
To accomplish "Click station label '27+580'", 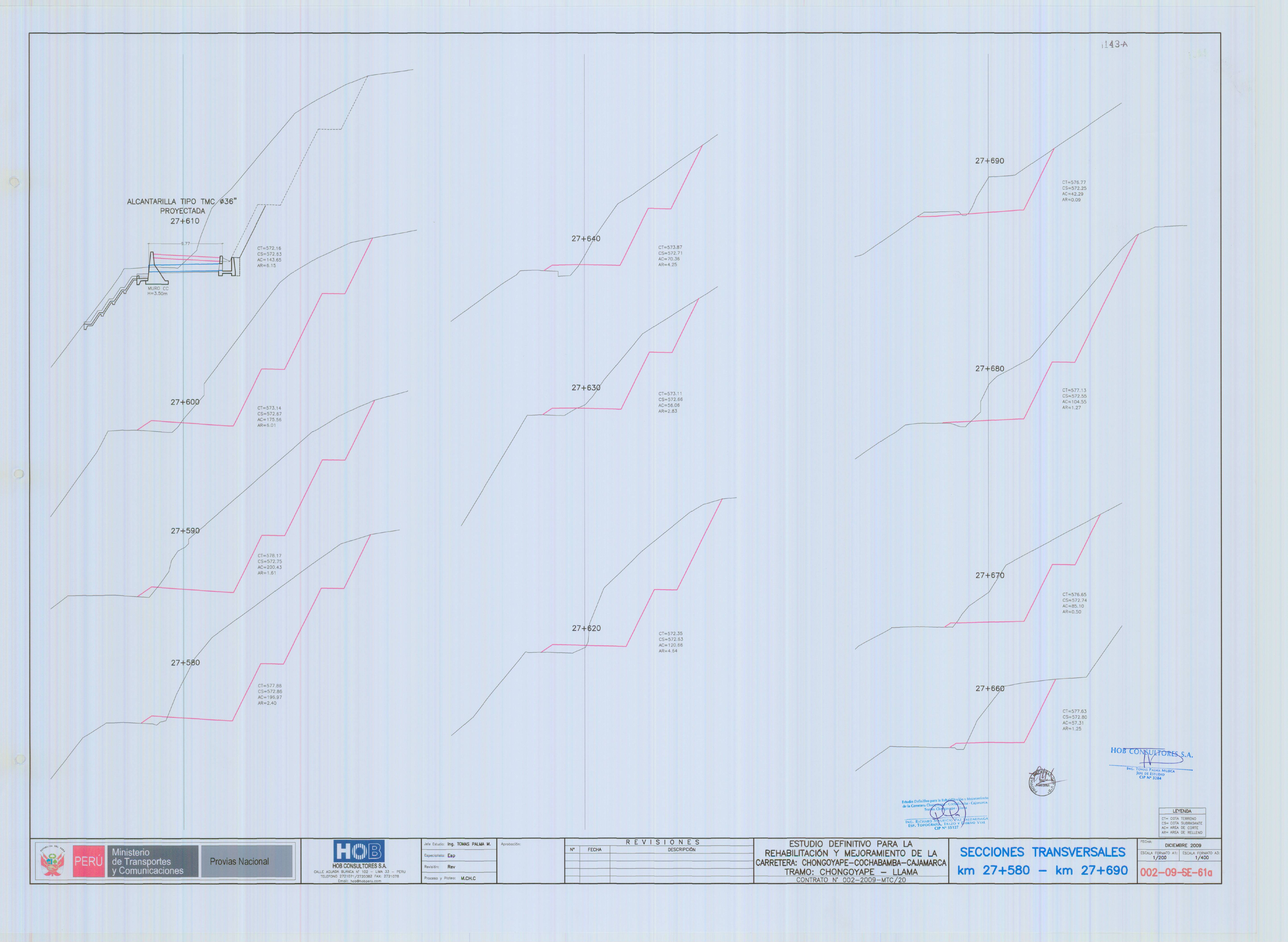I will click(185, 663).
